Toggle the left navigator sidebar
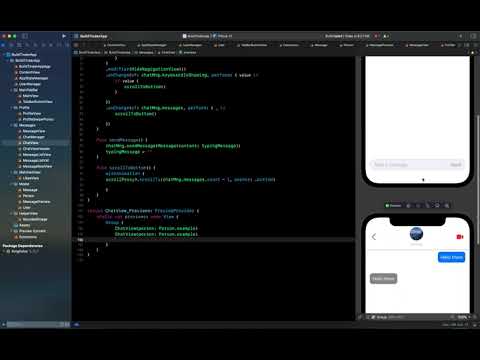Image resolution: width=480 pixels, height=360 pixels. (x=25, y=36)
